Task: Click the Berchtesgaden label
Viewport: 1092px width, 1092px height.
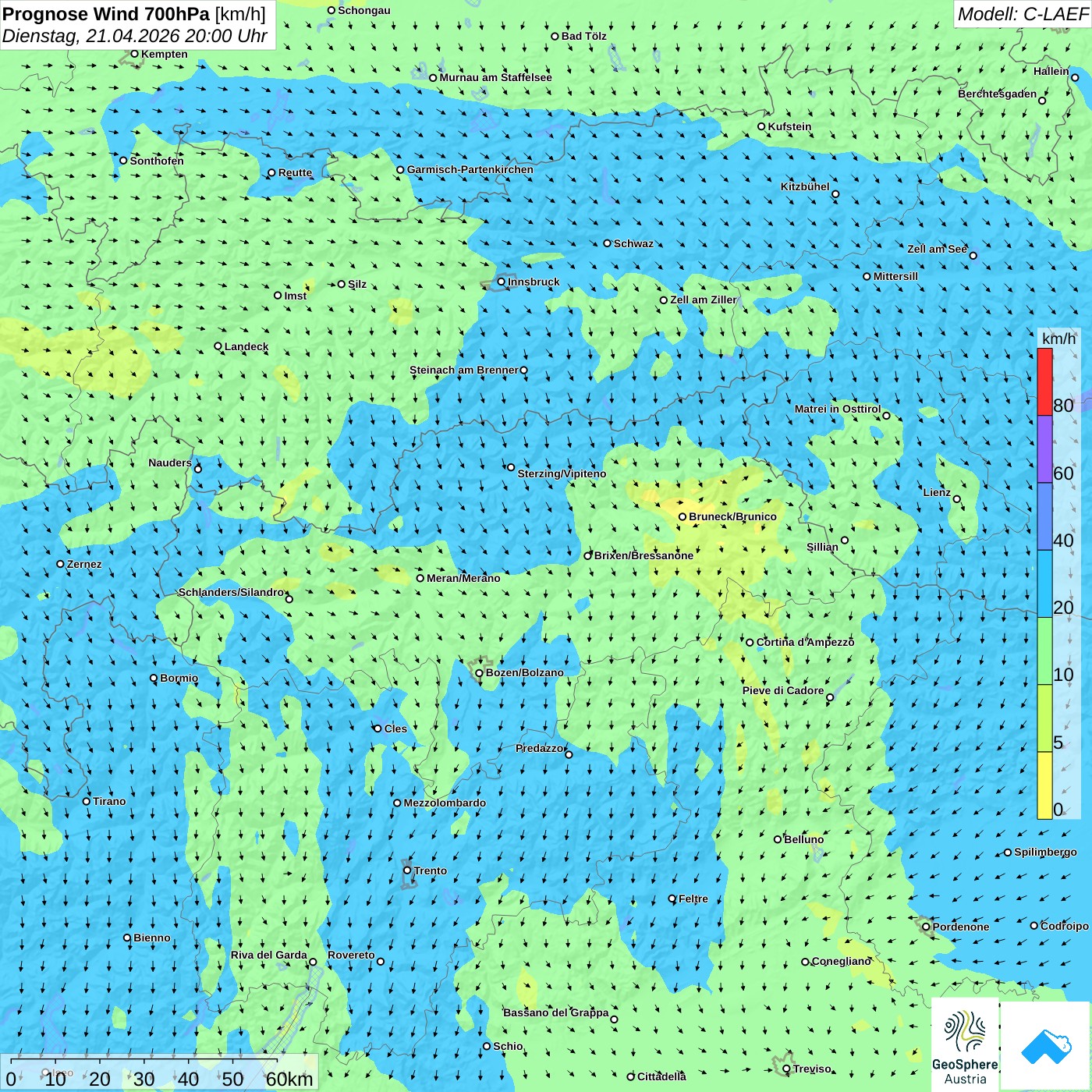Action: 997,94
